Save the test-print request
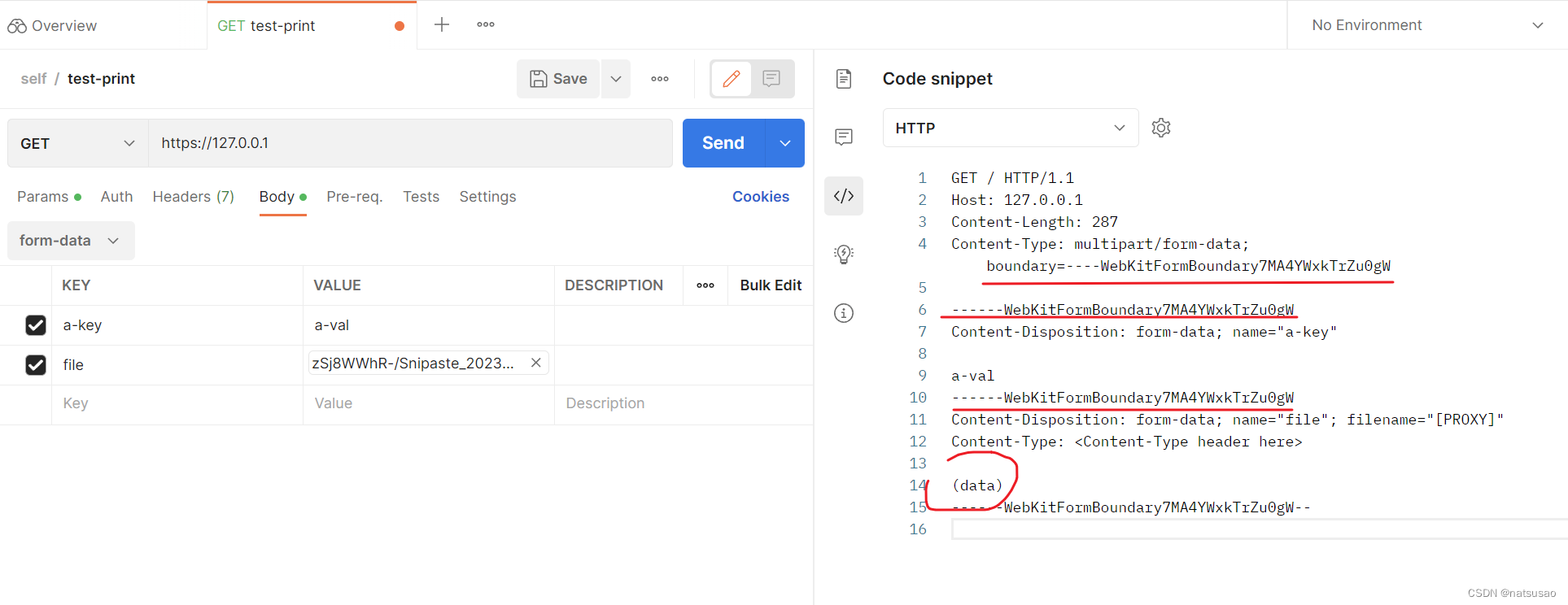 558,79
